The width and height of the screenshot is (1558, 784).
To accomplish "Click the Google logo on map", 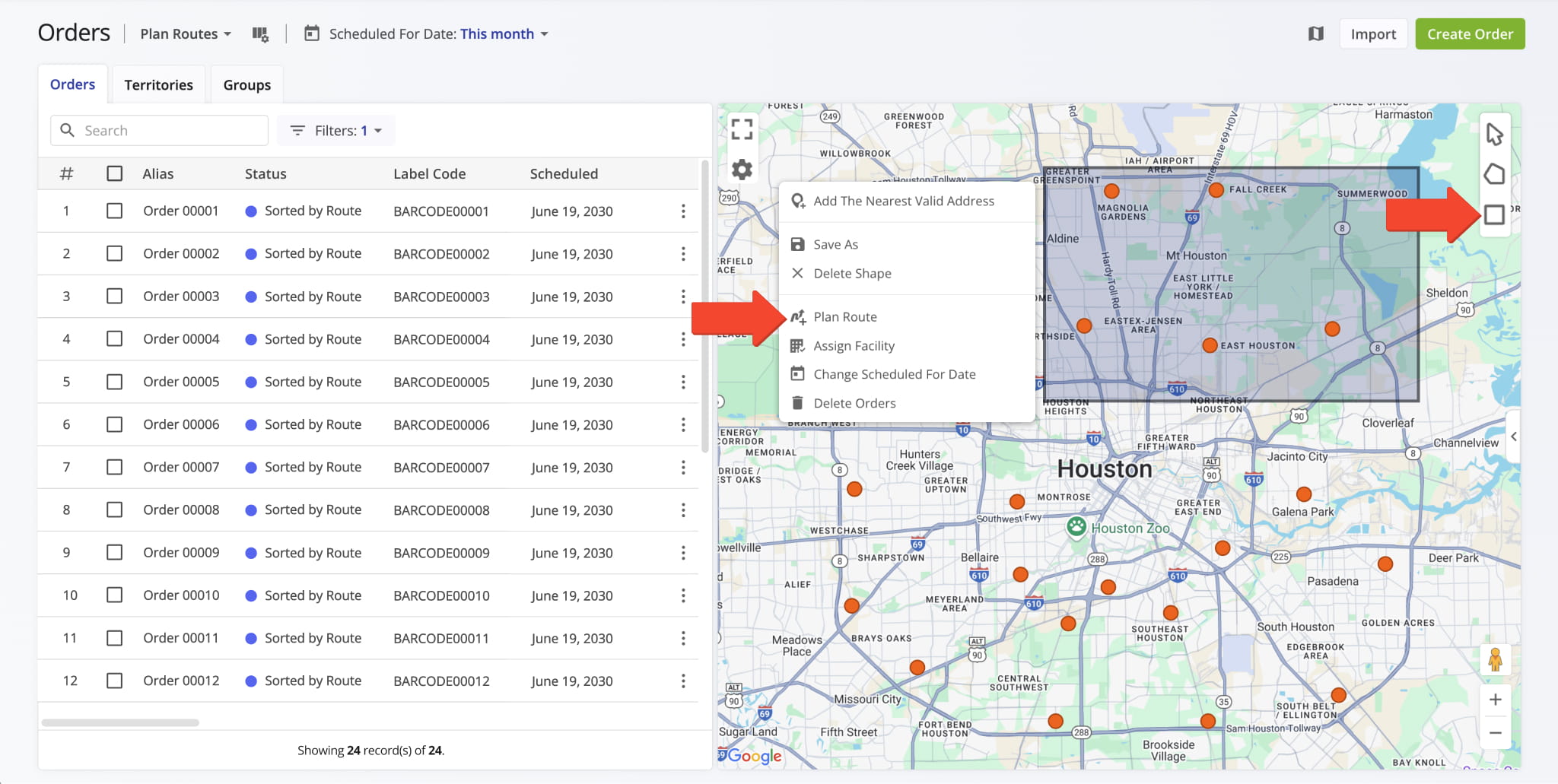I will (753, 755).
